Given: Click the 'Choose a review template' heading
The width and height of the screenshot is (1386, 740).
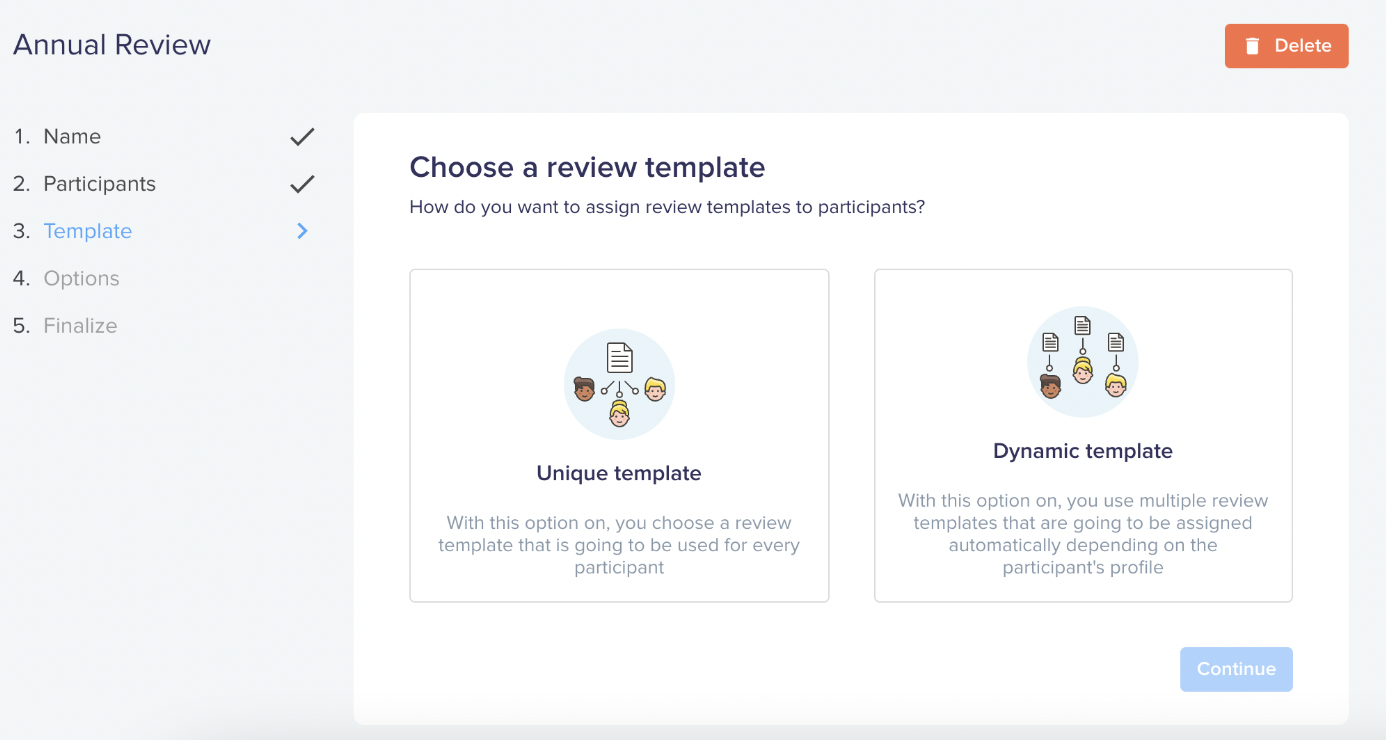Looking at the screenshot, I should [x=587, y=167].
